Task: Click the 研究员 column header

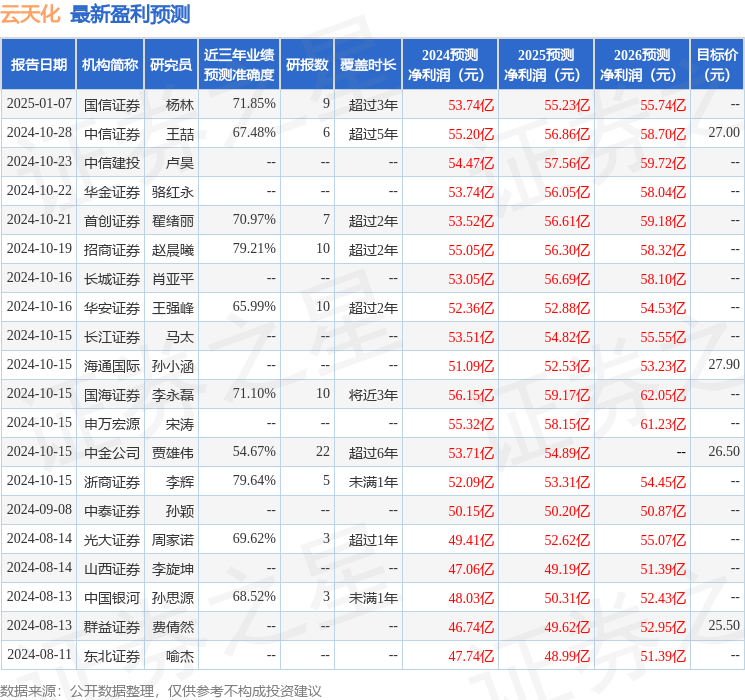Action: (171, 65)
